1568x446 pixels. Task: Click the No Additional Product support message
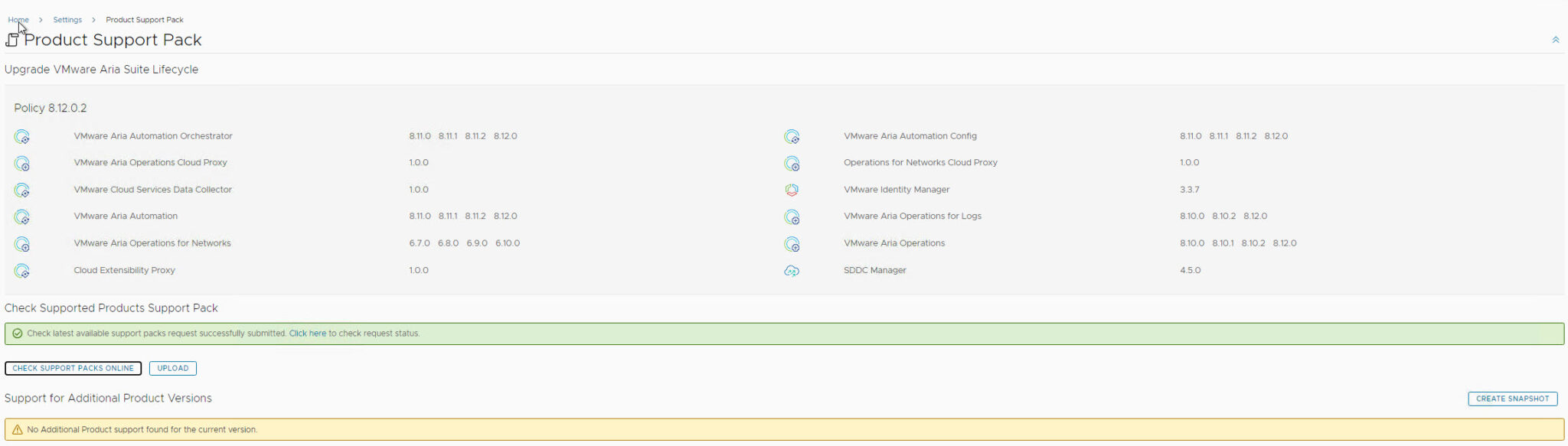[142, 430]
